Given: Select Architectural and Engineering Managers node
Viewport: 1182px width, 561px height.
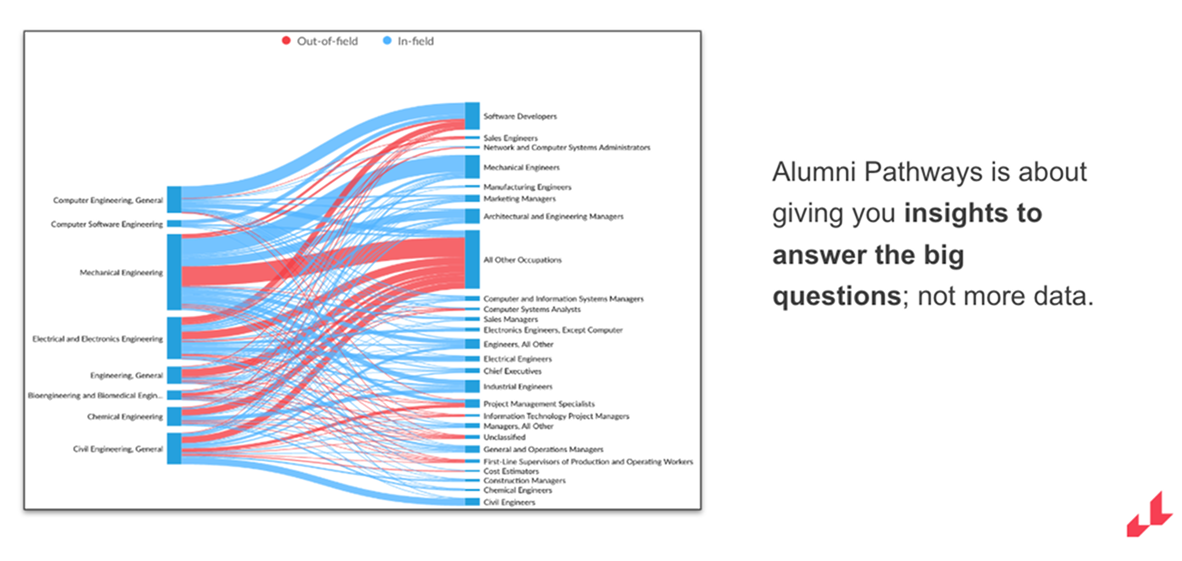Looking at the screenshot, I should click(x=472, y=216).
